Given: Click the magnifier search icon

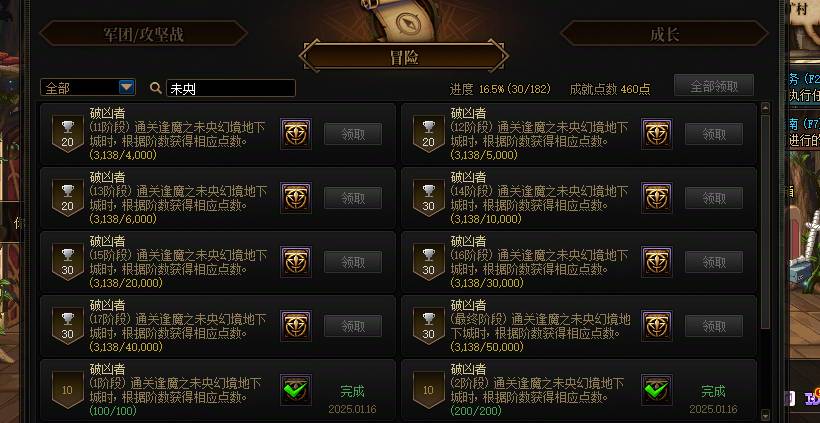Looking at the screenshot, I should click(x=155, y=88).
